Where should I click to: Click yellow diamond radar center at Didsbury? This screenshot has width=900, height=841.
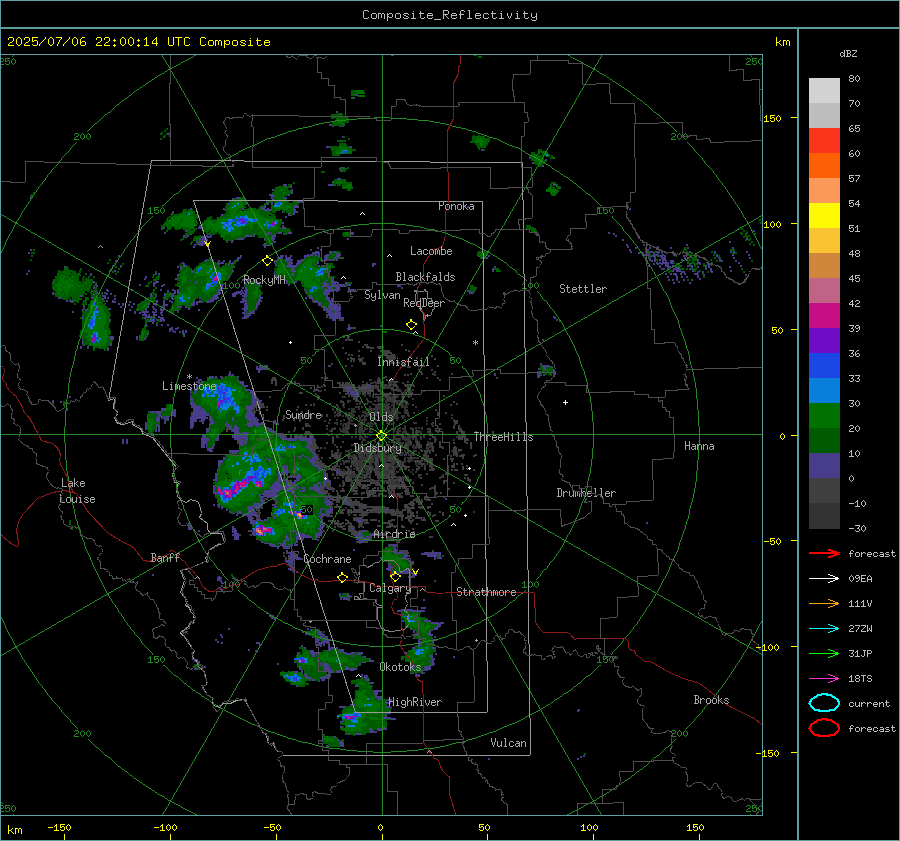381,436
